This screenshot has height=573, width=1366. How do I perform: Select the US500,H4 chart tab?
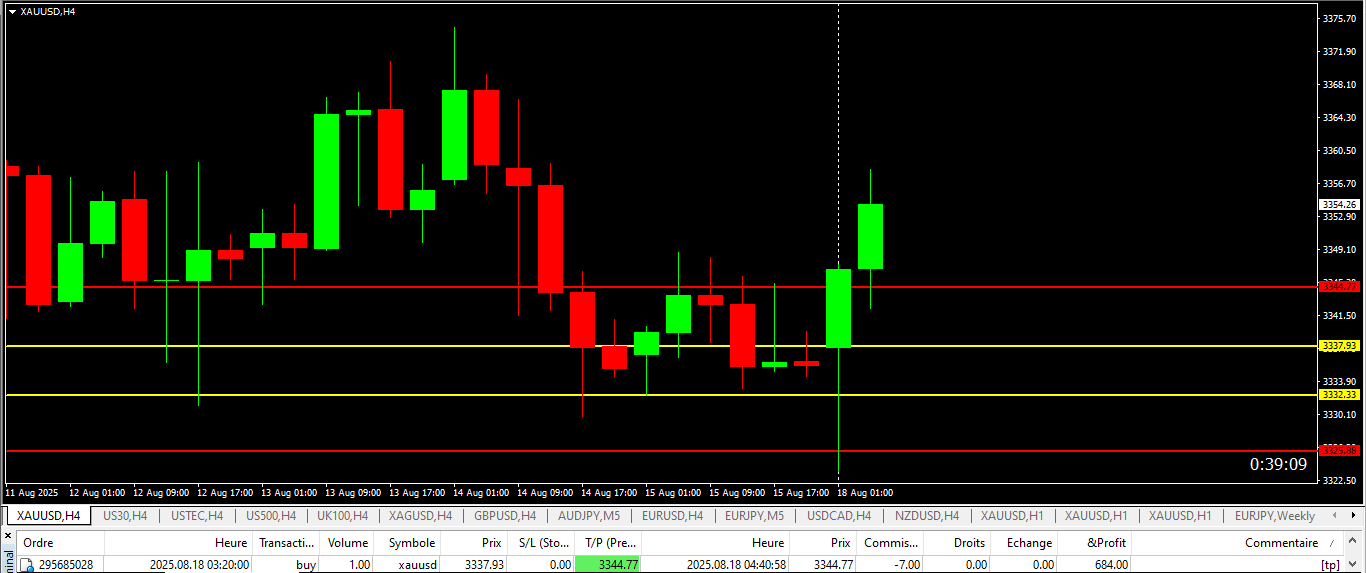pos(270,516)
